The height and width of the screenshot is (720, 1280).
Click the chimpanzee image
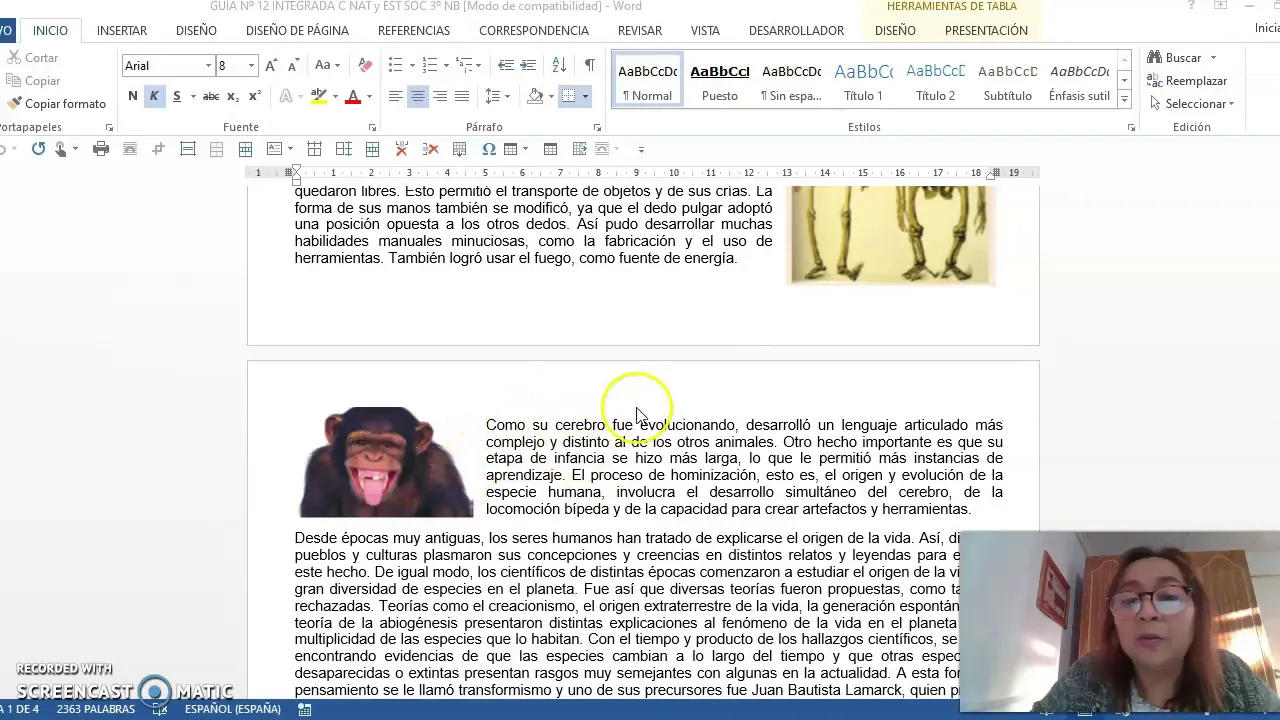click(387, 462)
